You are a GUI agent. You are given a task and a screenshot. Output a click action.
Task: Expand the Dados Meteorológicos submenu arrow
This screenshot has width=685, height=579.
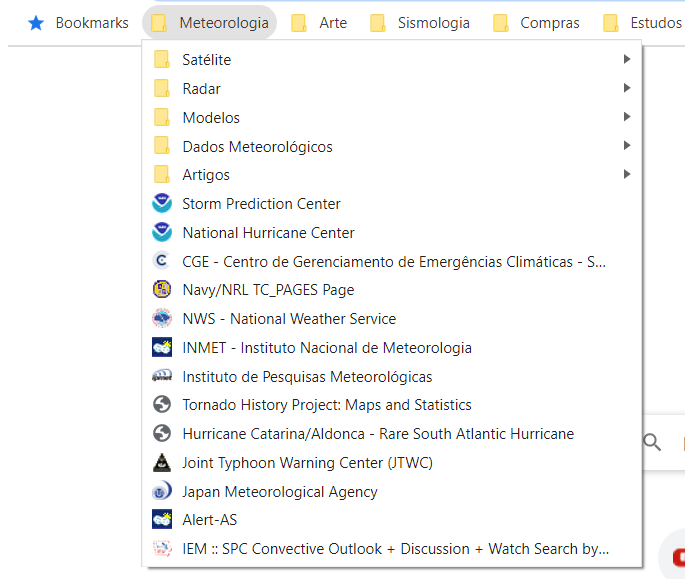coord(627,146)
